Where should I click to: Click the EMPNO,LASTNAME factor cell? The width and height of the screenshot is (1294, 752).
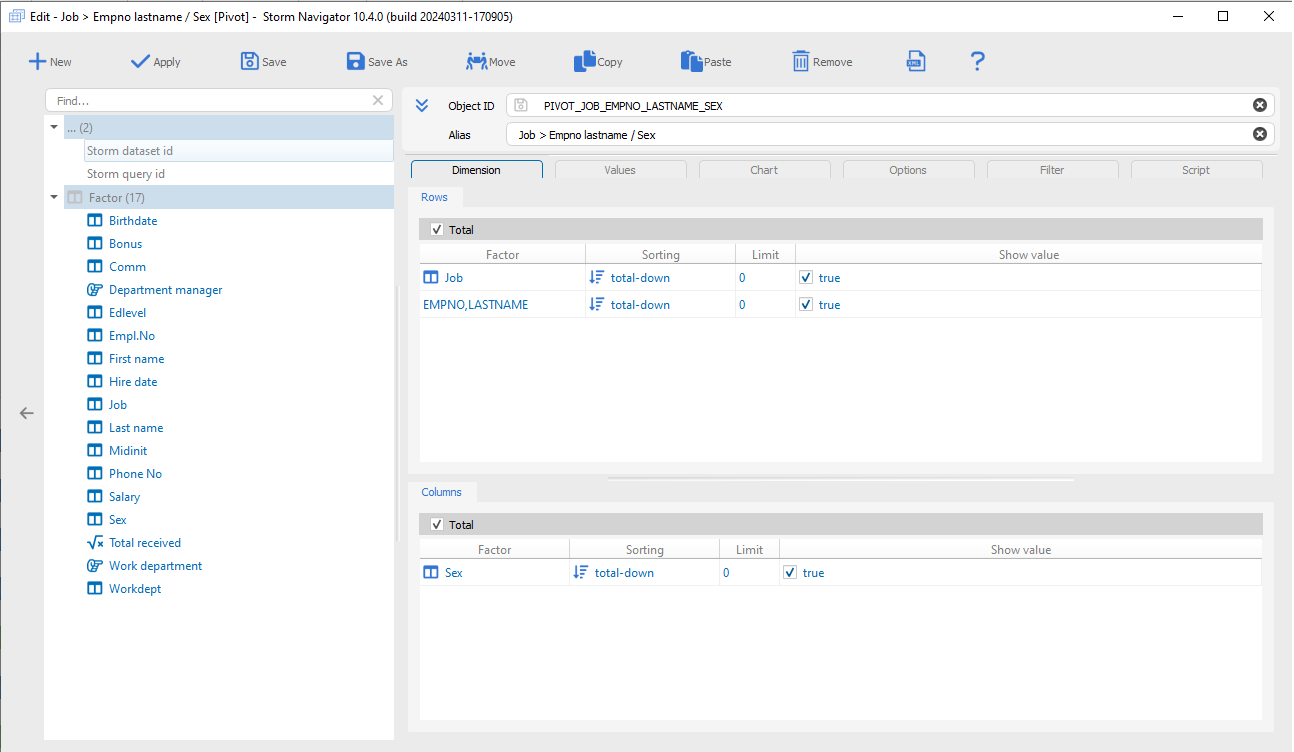[502, 305]
